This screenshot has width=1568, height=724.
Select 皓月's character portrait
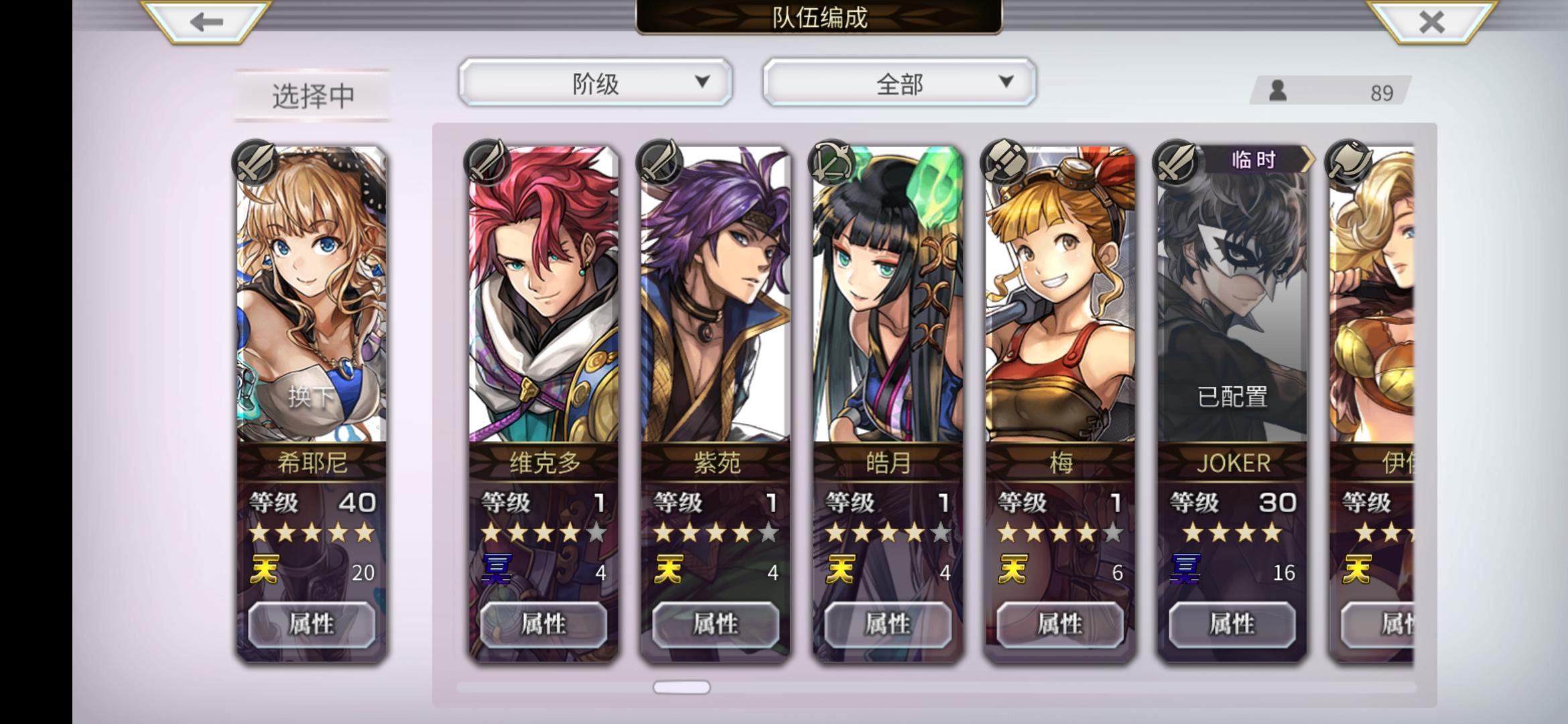(x=888, y=295)
